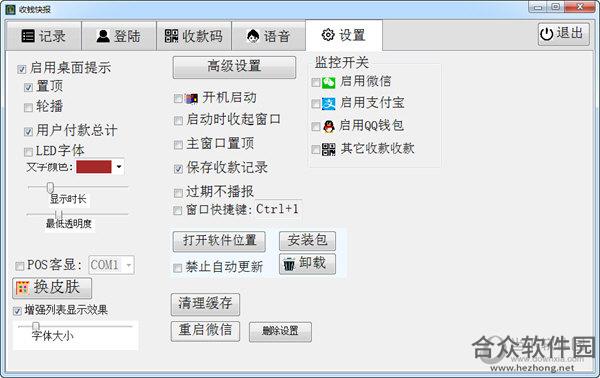Click the QQ penguin icon beside 启用QQ钱包
This screenshot has height=378, width=600.
click(x=329, y=126)
